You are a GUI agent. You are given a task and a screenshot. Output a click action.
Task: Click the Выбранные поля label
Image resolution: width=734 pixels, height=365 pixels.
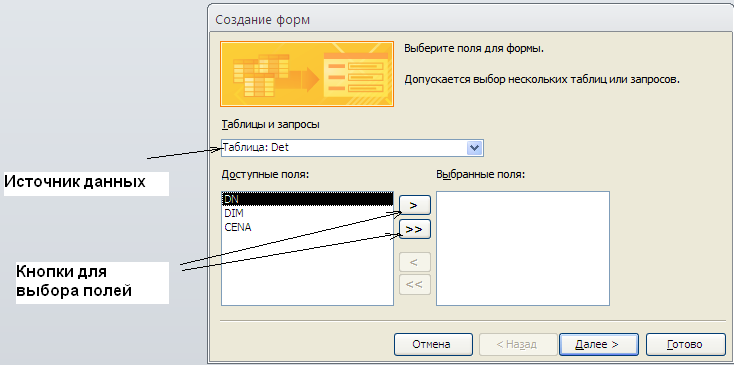(x=481, y=175)
